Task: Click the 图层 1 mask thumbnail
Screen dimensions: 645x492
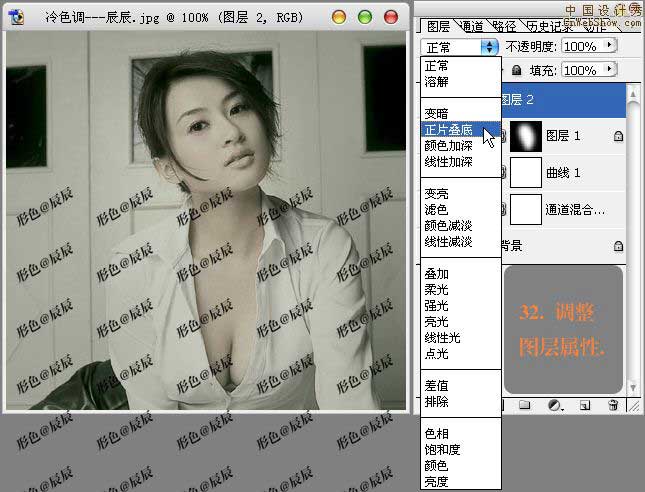Action: [526, 136]
